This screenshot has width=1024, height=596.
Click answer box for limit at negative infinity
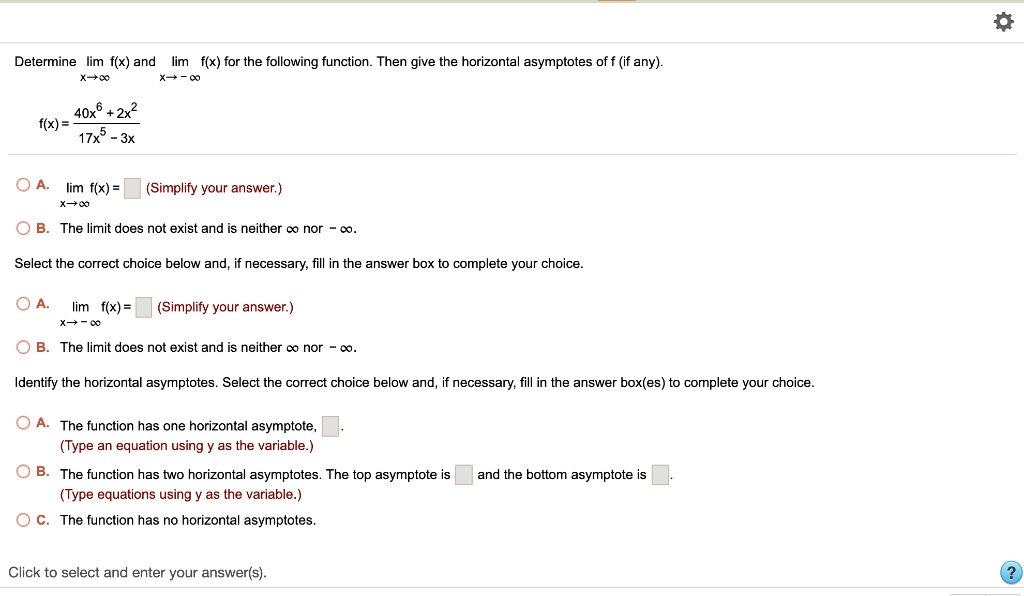(x=144, y=307)
